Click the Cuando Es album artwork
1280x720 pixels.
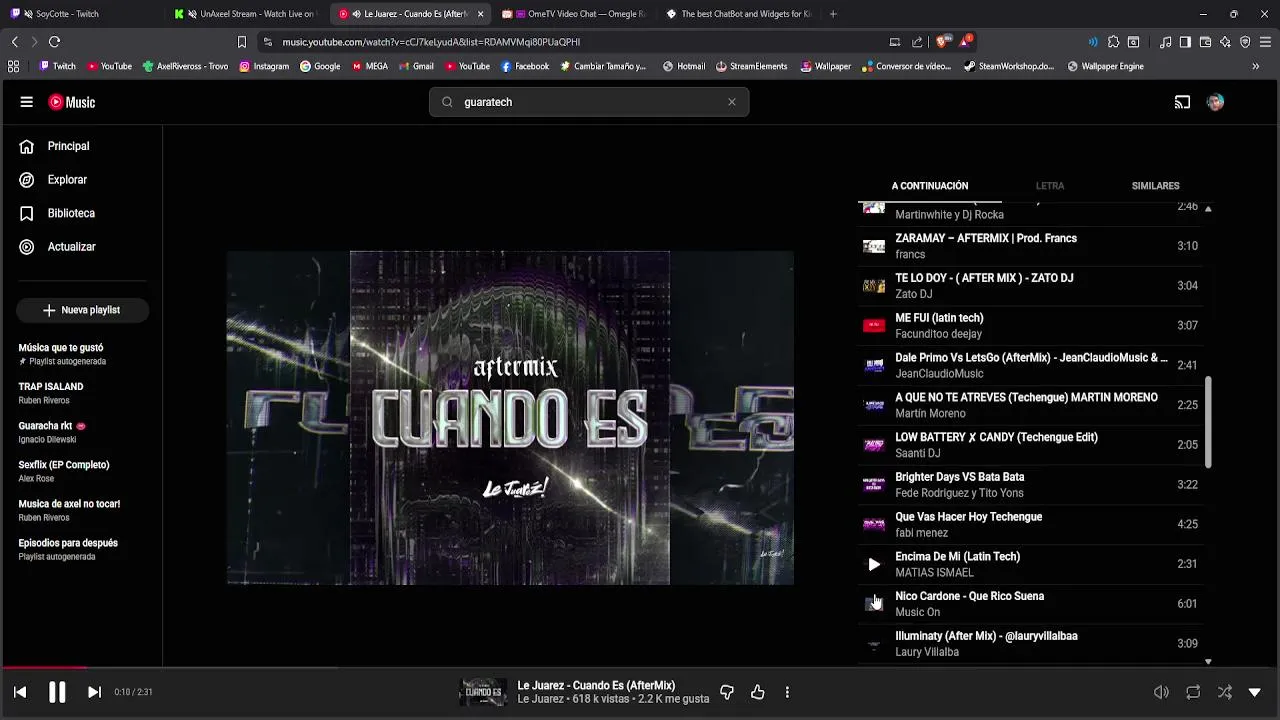pyautogui.click(x=510, y=418)
